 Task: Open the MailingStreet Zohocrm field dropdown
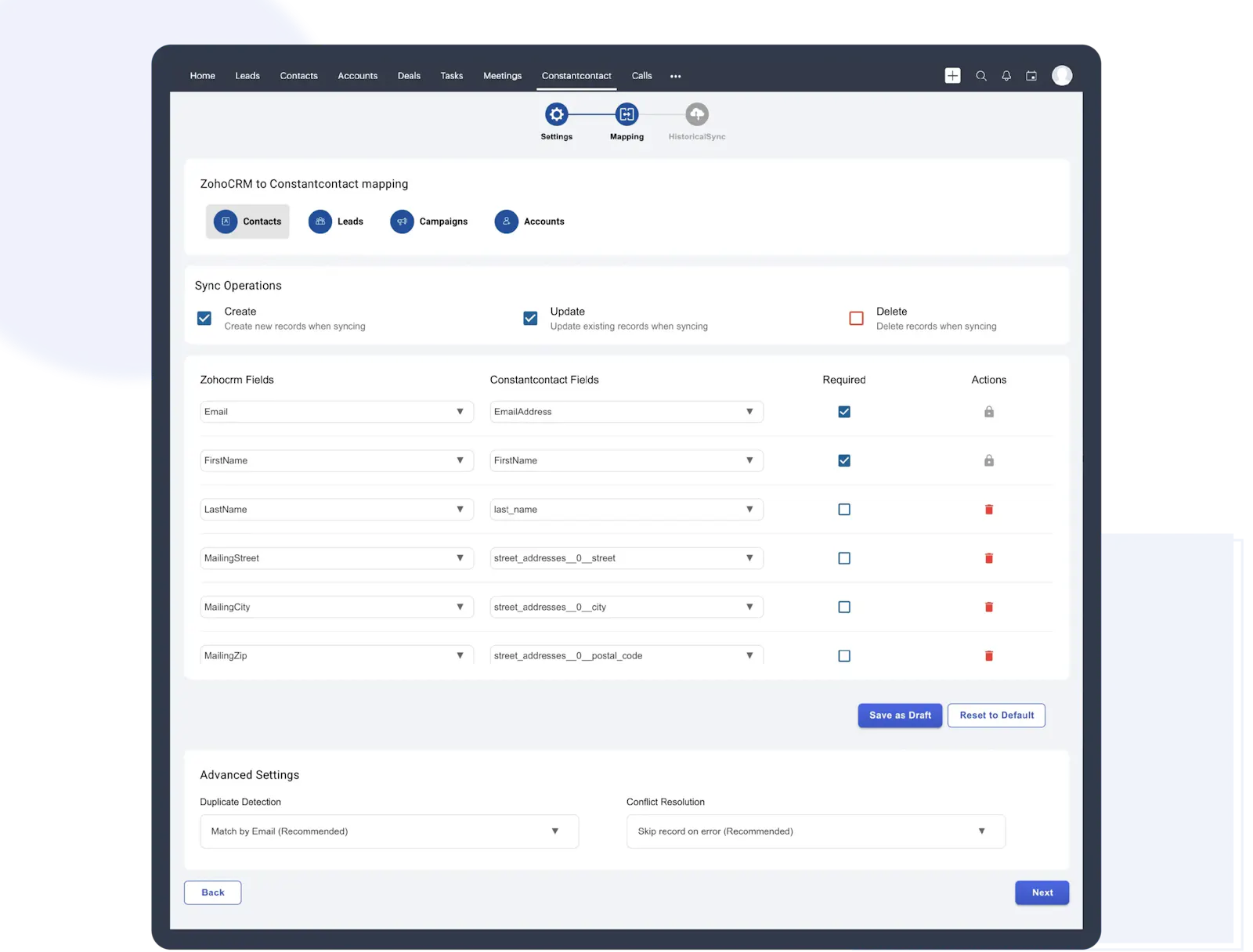pos(337,558)
